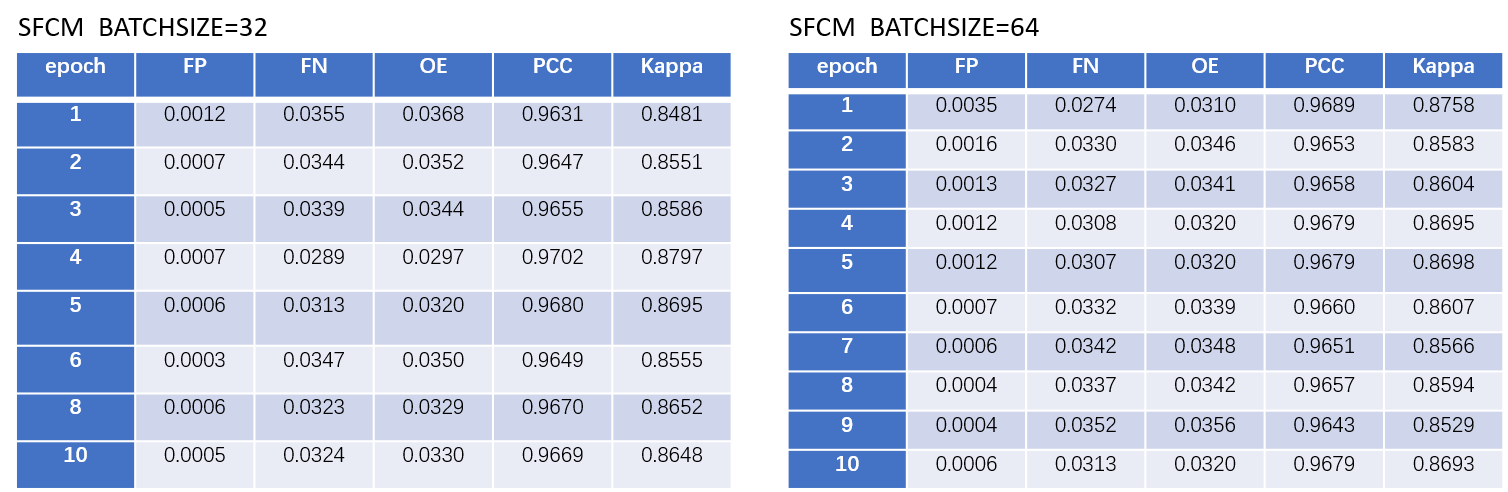Screen dimensions: 1508x492
Task: Click the FP value 0.0003
Action: pyautogui.click(x=194, y=361)
